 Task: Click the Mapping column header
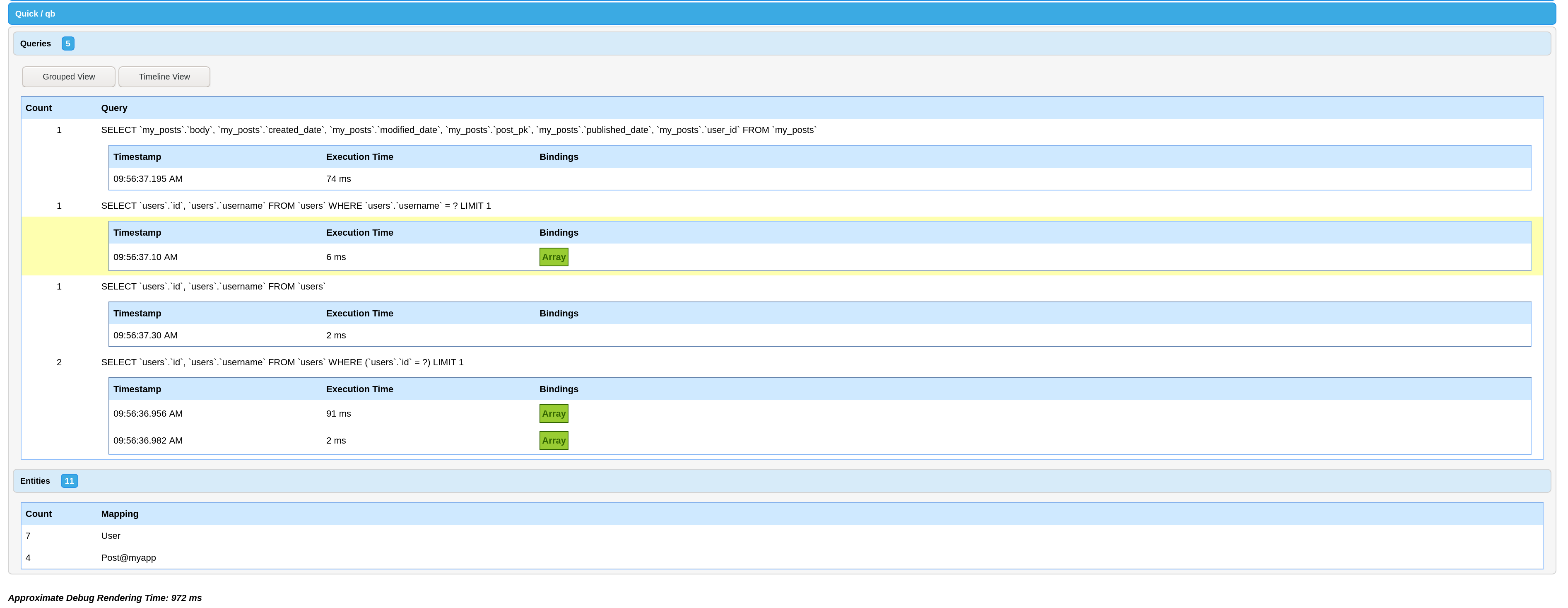119,514
